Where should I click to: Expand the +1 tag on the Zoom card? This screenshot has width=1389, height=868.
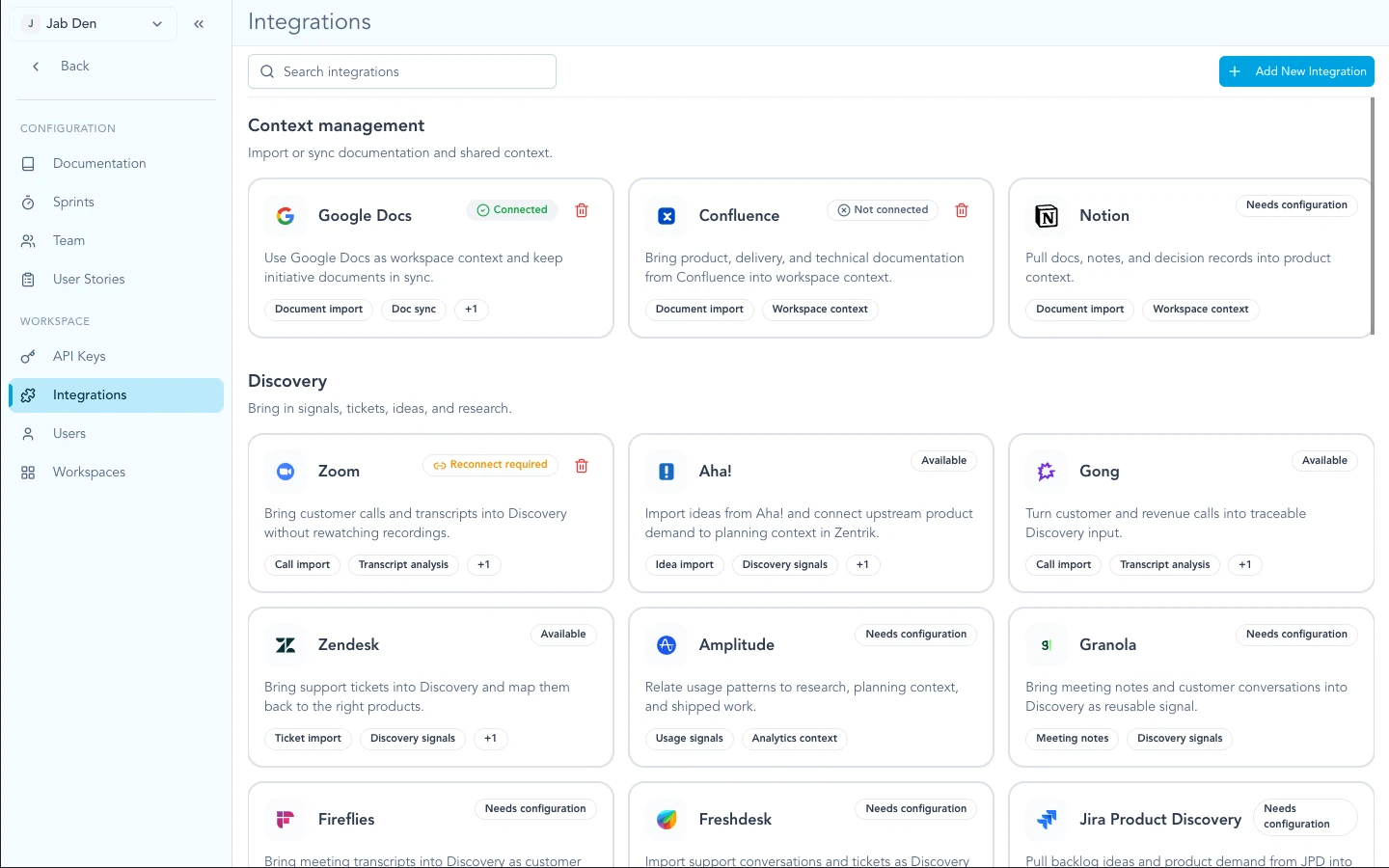pos(483,564)
